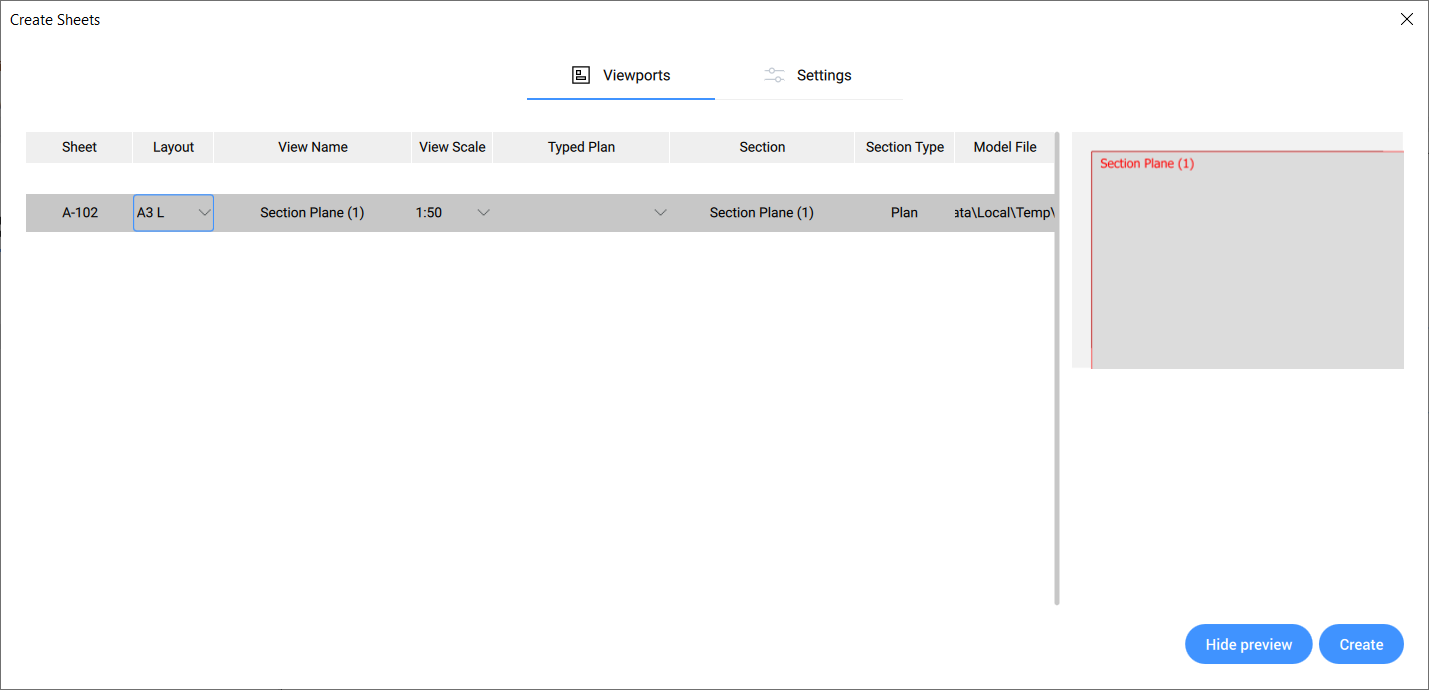Click the Viewports tab icon

(x=580, y=75)
